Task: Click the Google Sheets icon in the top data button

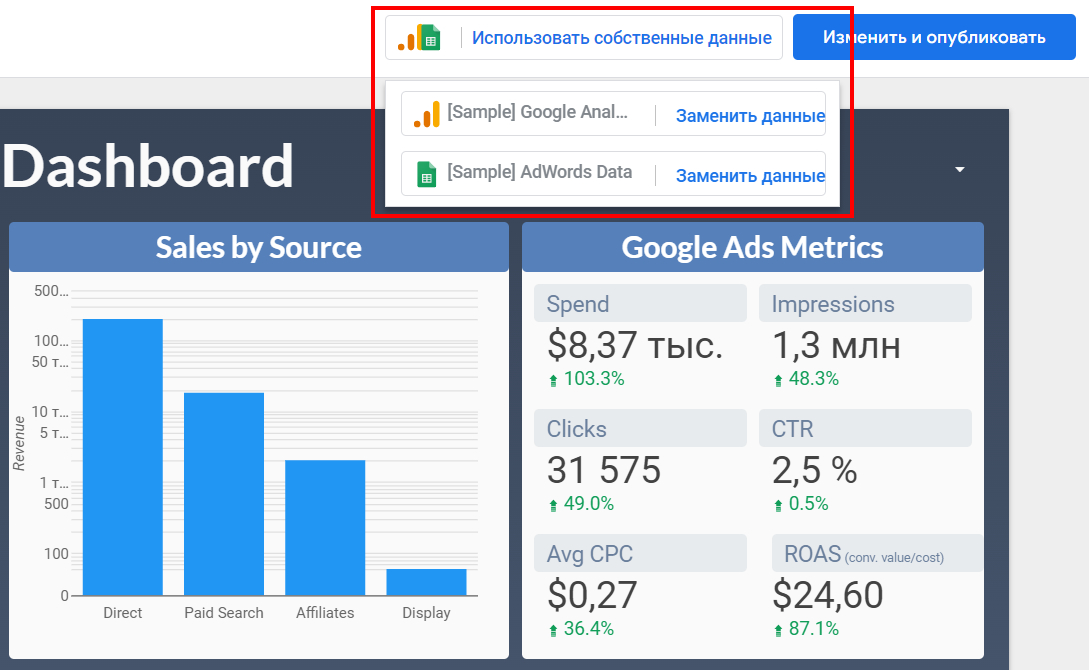Action: tap(430, 37)
